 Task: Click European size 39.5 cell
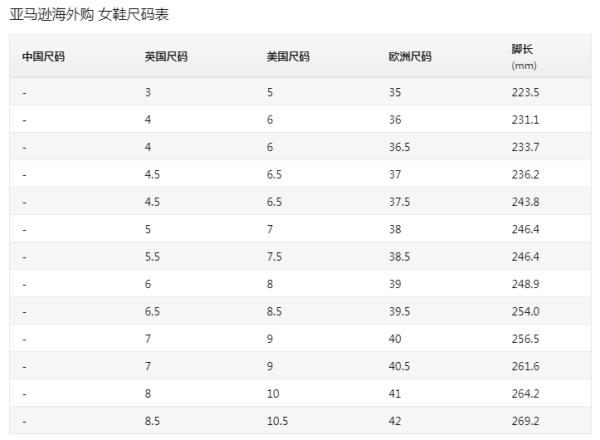pos(399,311)
